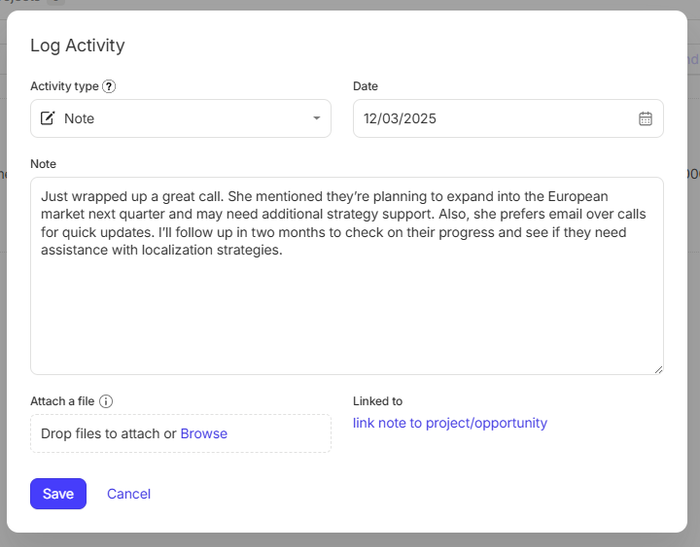This screenshot has height=547, width=700.
Task: Click the Date label
Action: 365,86
